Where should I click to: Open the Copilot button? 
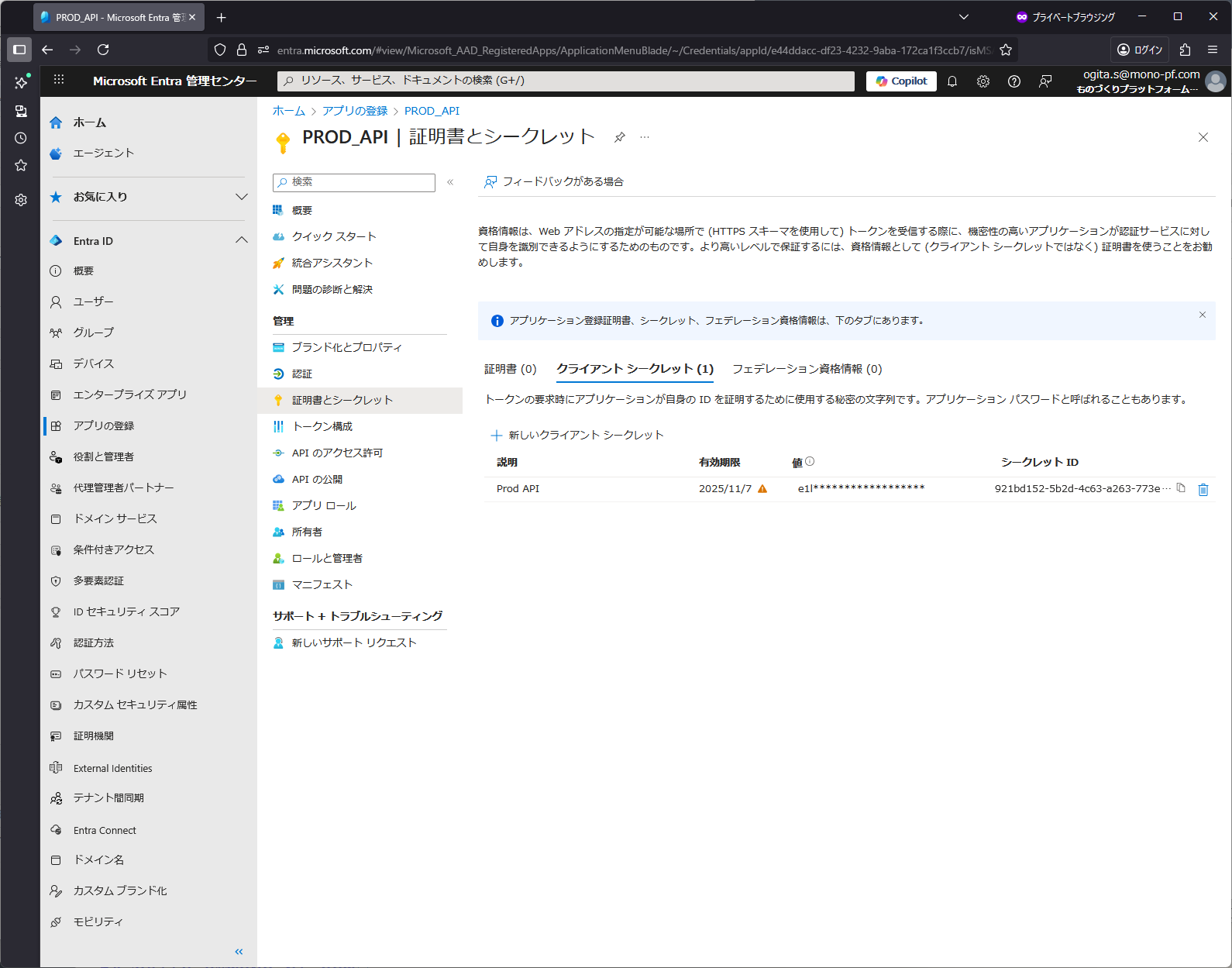pos(901,81)
